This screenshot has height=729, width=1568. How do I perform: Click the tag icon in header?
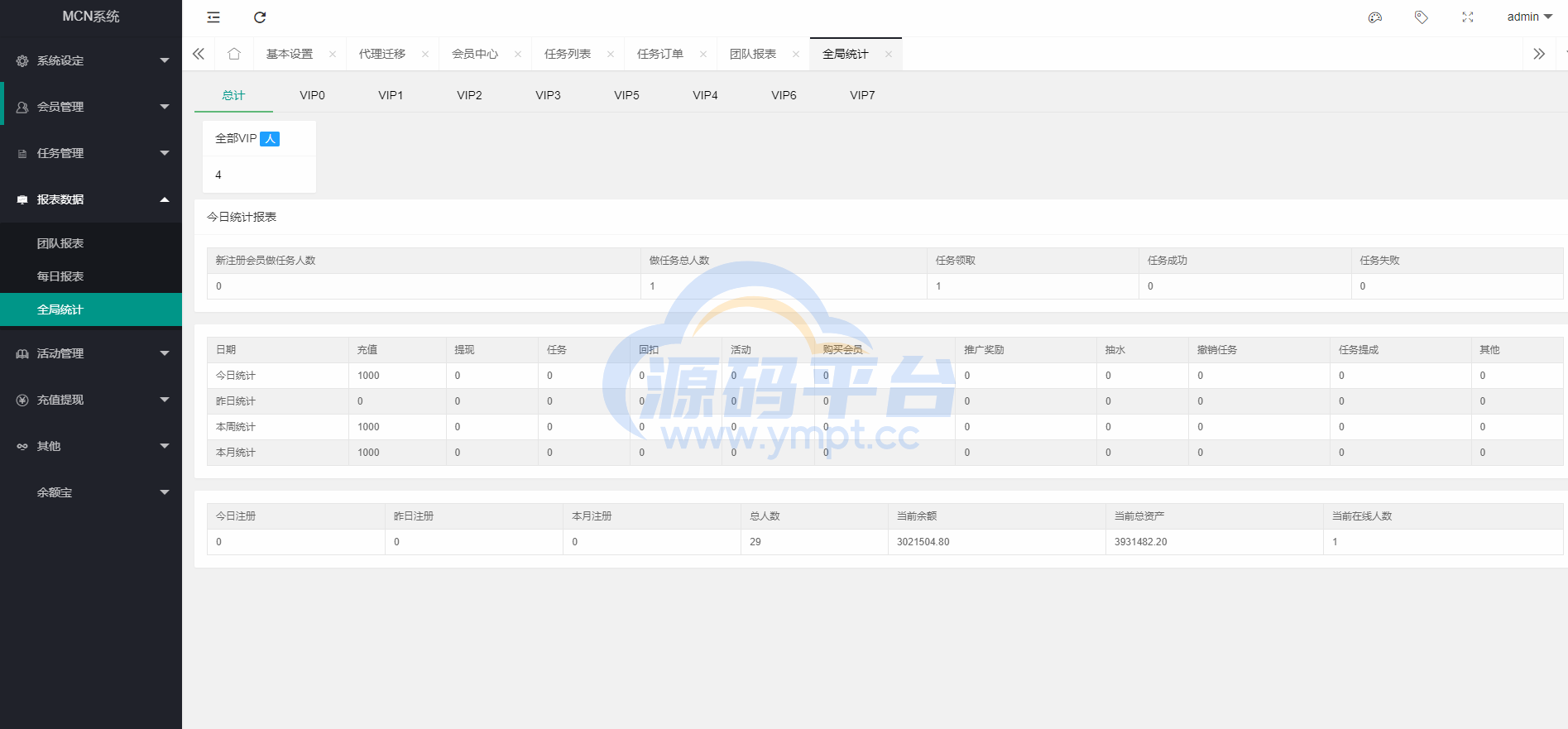(1422, 17)
